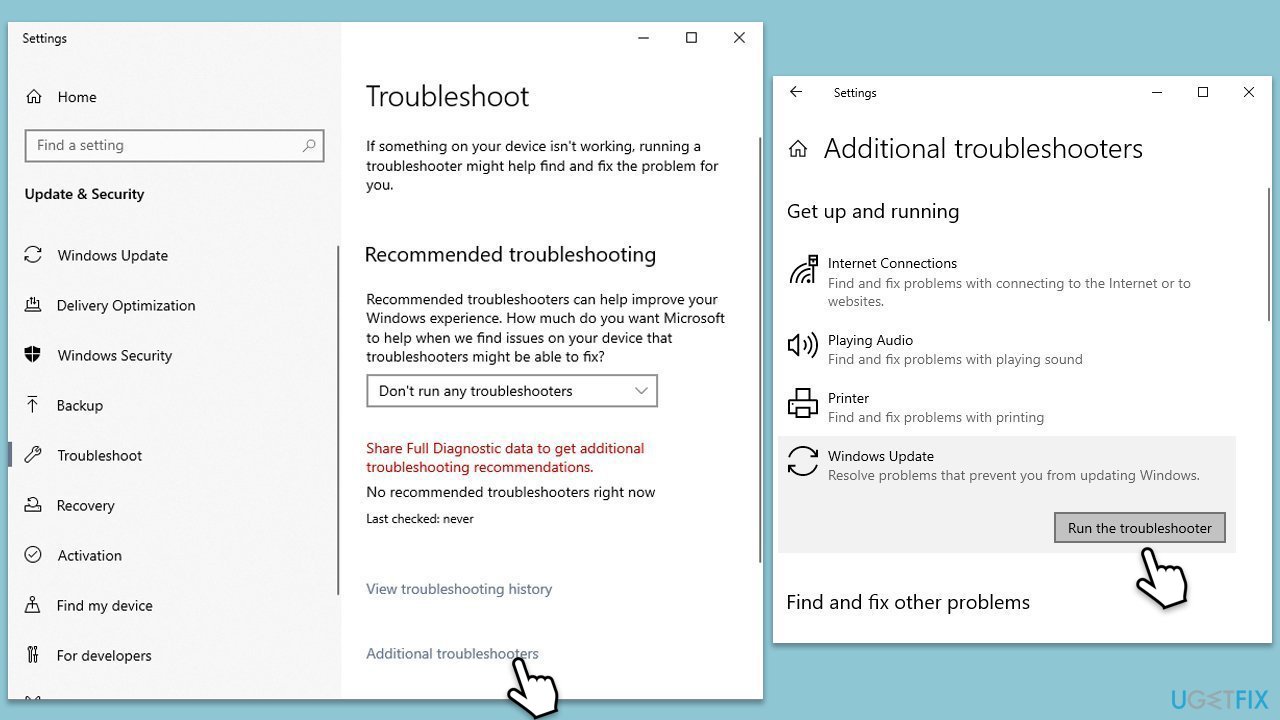
Task: Close the Troubleshoot Settings window
Action: 739,38
